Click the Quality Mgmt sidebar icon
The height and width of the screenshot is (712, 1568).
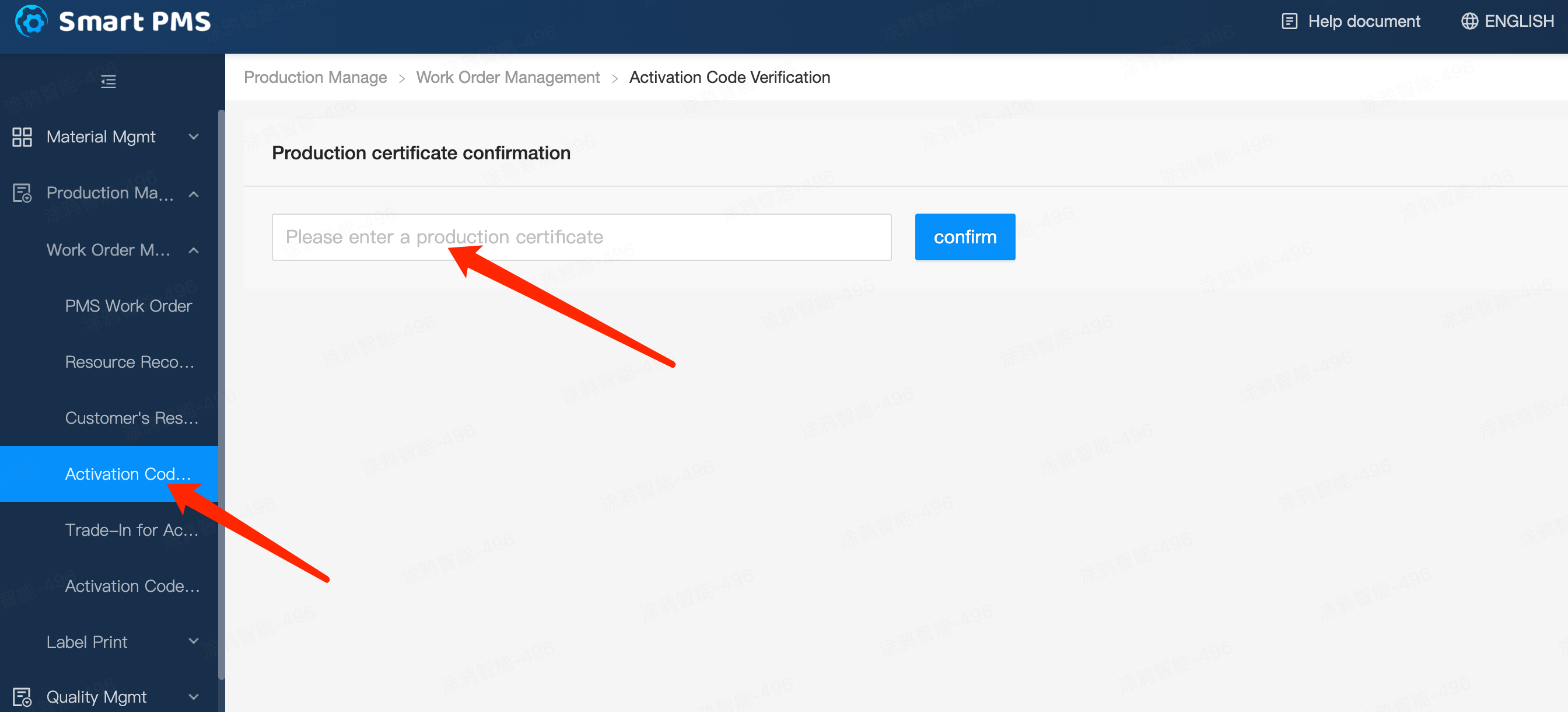pyautogui.click(x=22, y=697)
